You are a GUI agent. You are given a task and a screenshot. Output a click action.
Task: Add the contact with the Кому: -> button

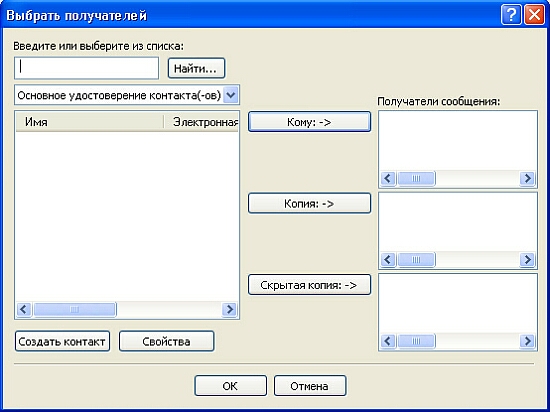[309, 122]
